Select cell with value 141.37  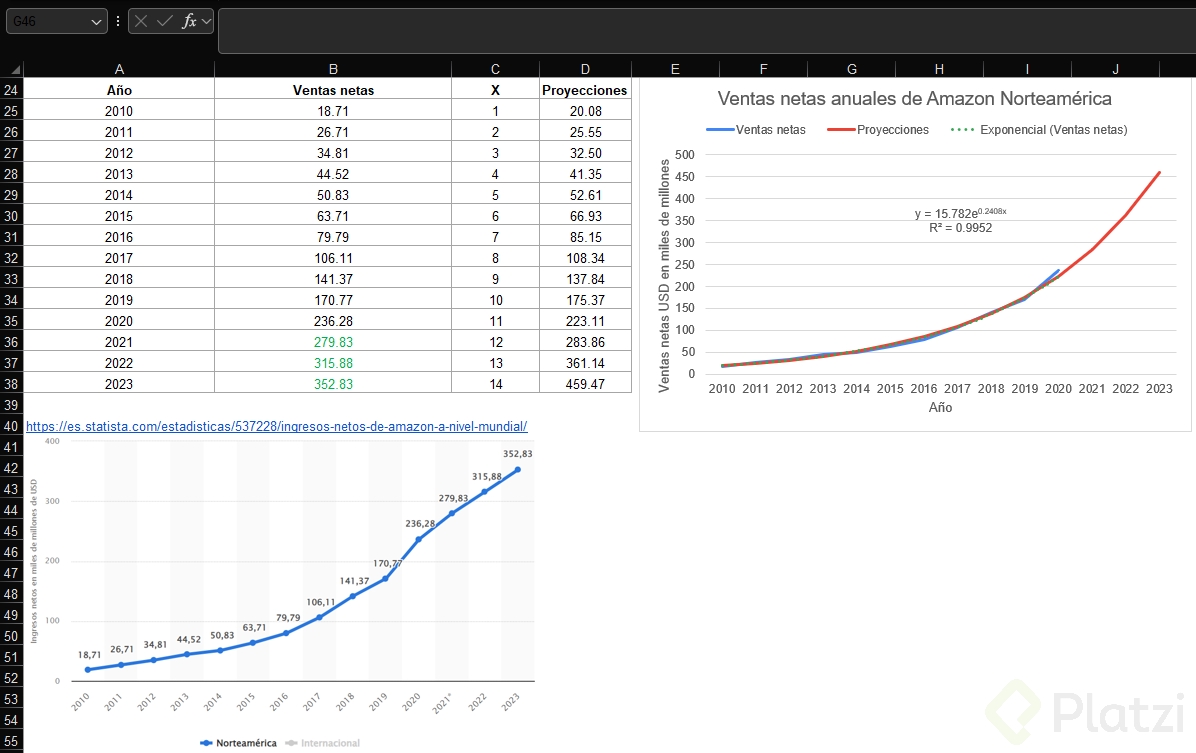[x=333, y=279]
